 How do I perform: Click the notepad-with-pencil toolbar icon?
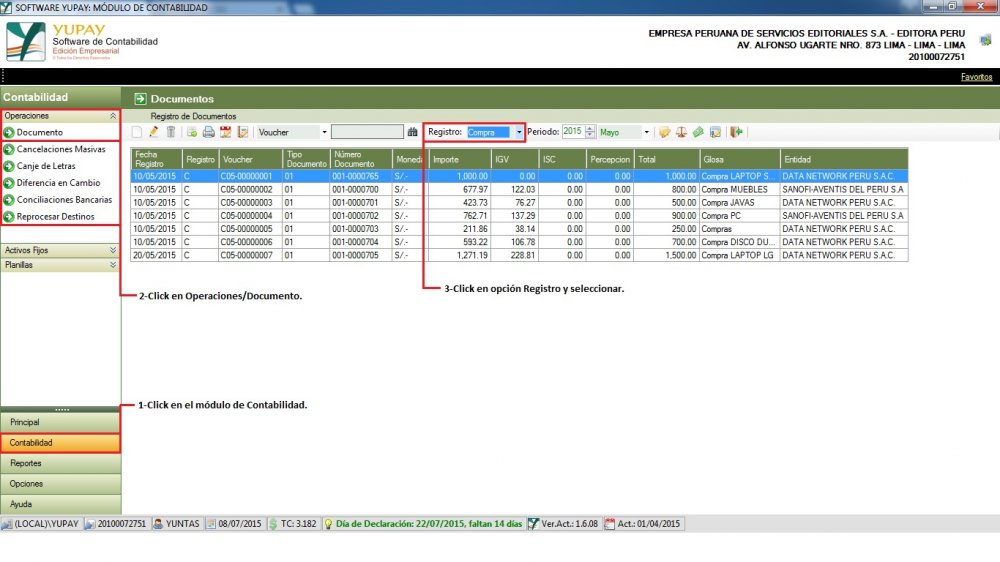pyautogui.click(x=242, y=132)
